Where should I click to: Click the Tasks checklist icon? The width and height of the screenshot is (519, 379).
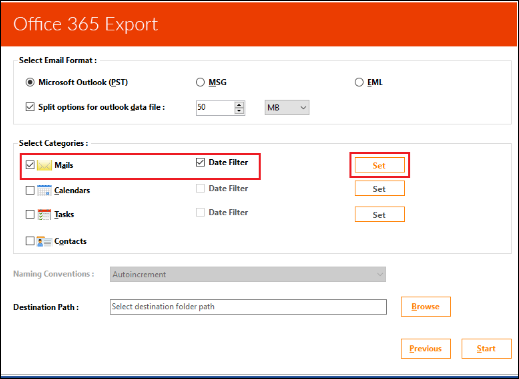(x=44, y=214)
